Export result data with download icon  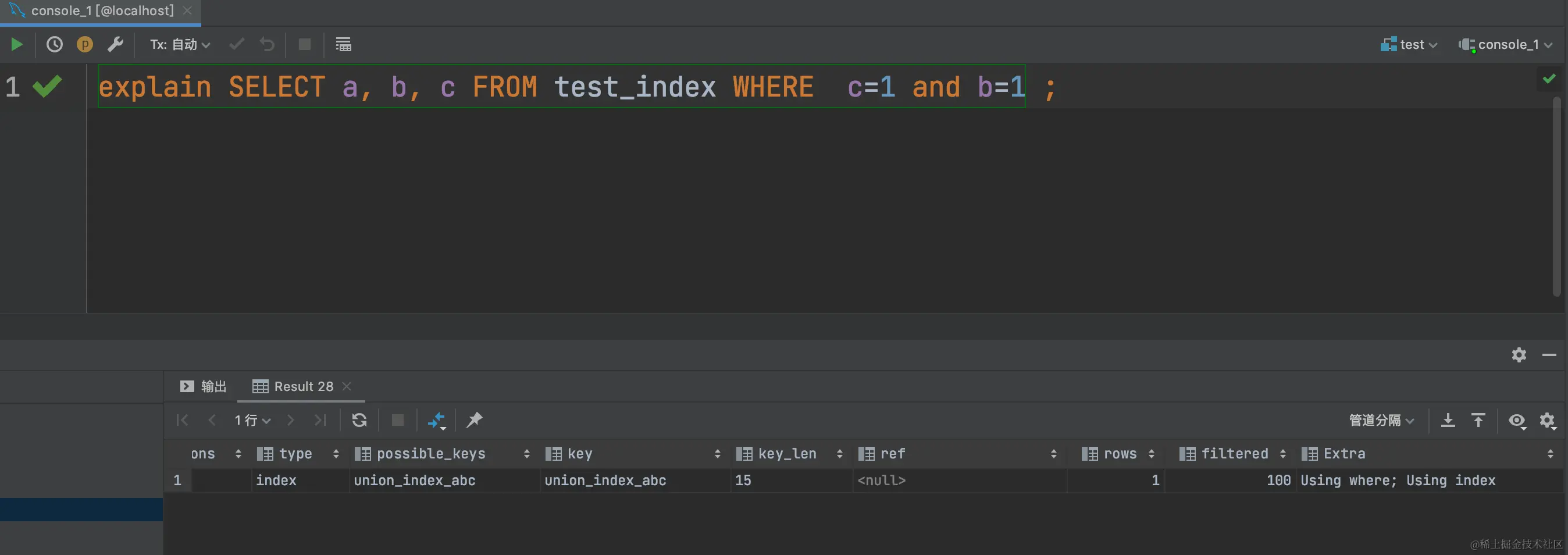click(x=1448, y=421)
